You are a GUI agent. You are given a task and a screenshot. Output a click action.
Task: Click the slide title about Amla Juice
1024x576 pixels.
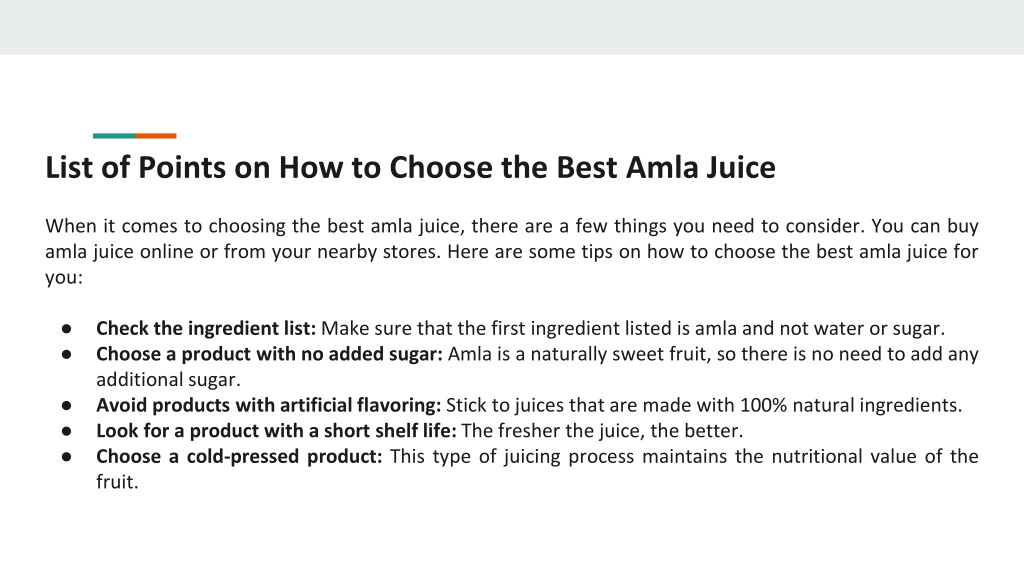coord(410,168)
